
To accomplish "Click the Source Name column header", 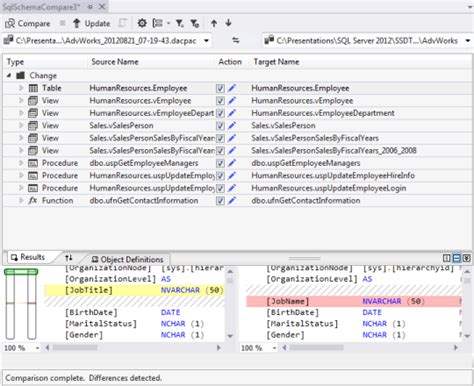I will coord(115,62).
